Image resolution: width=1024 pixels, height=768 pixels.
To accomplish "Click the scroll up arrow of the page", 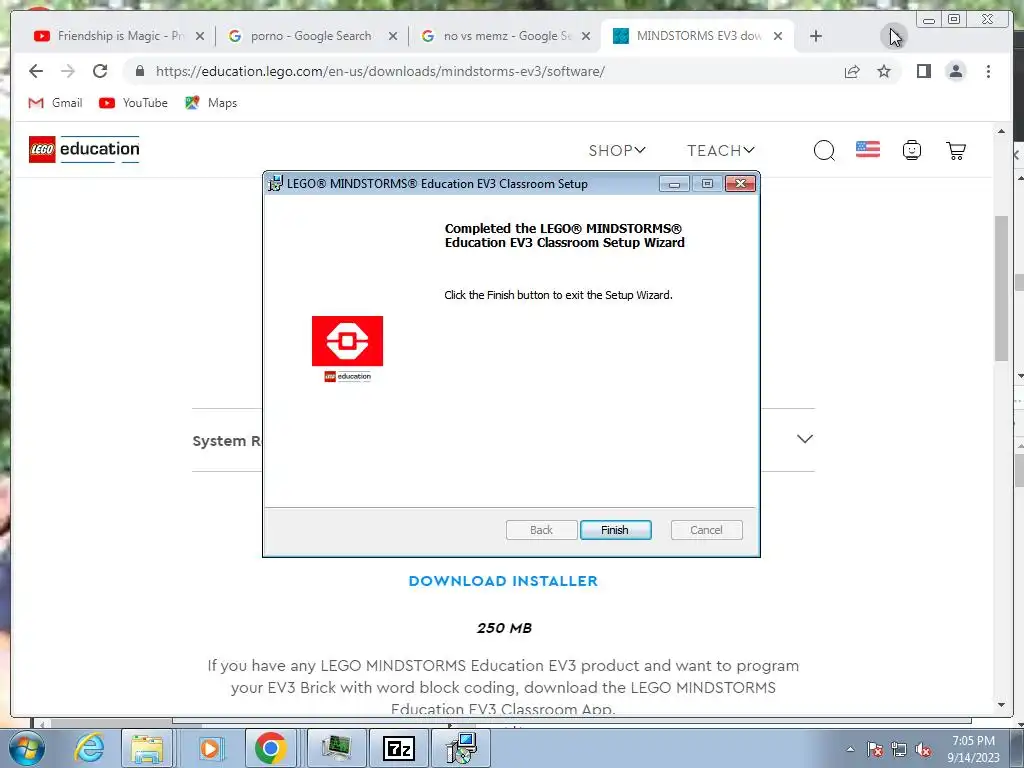I will (x=1001, y=131).
